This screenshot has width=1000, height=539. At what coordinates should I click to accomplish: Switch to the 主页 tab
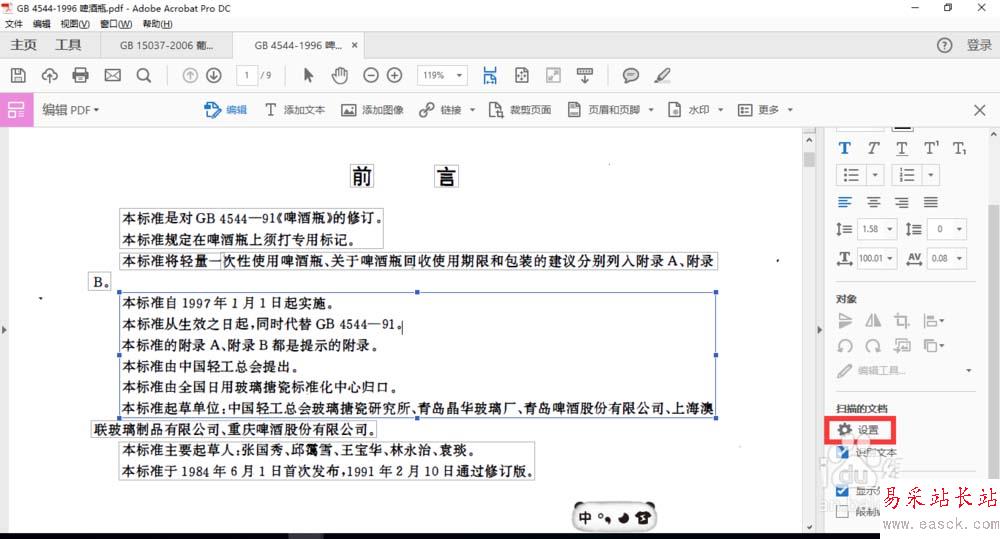click(24, 45)
